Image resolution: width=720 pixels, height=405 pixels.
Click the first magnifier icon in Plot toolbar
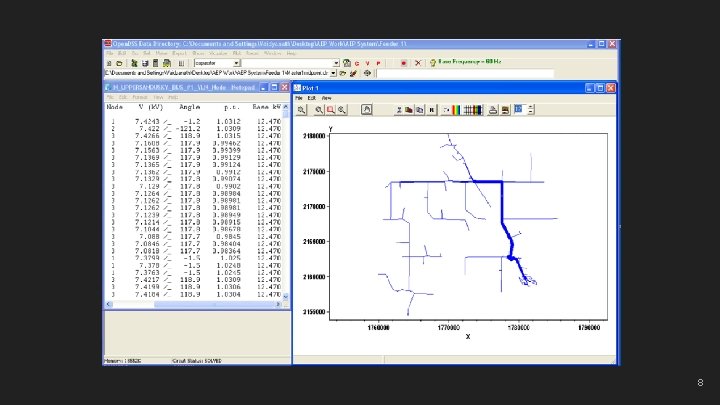pos(301,110)
